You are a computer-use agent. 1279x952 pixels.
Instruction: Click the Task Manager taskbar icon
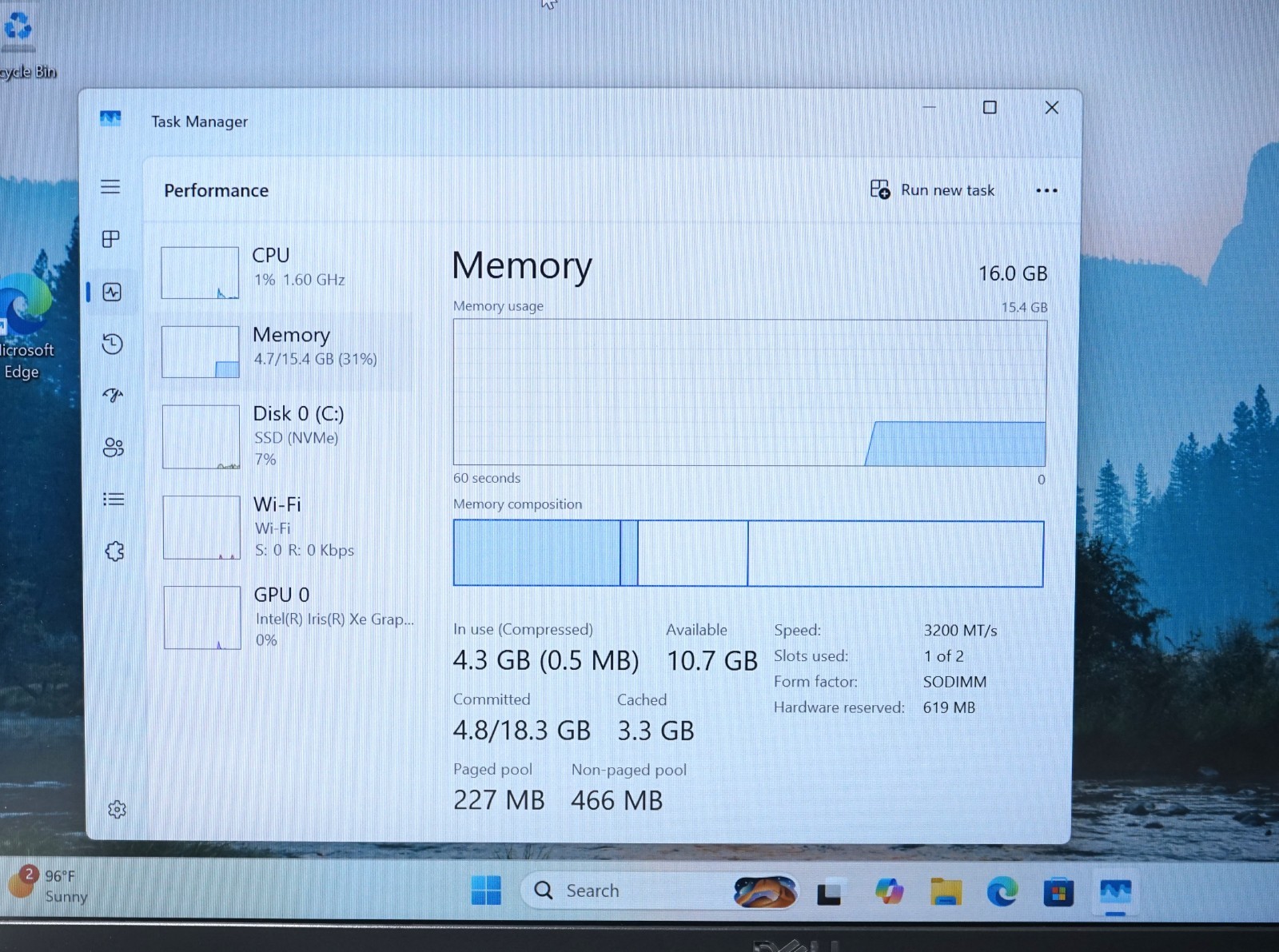point(1115,892)
